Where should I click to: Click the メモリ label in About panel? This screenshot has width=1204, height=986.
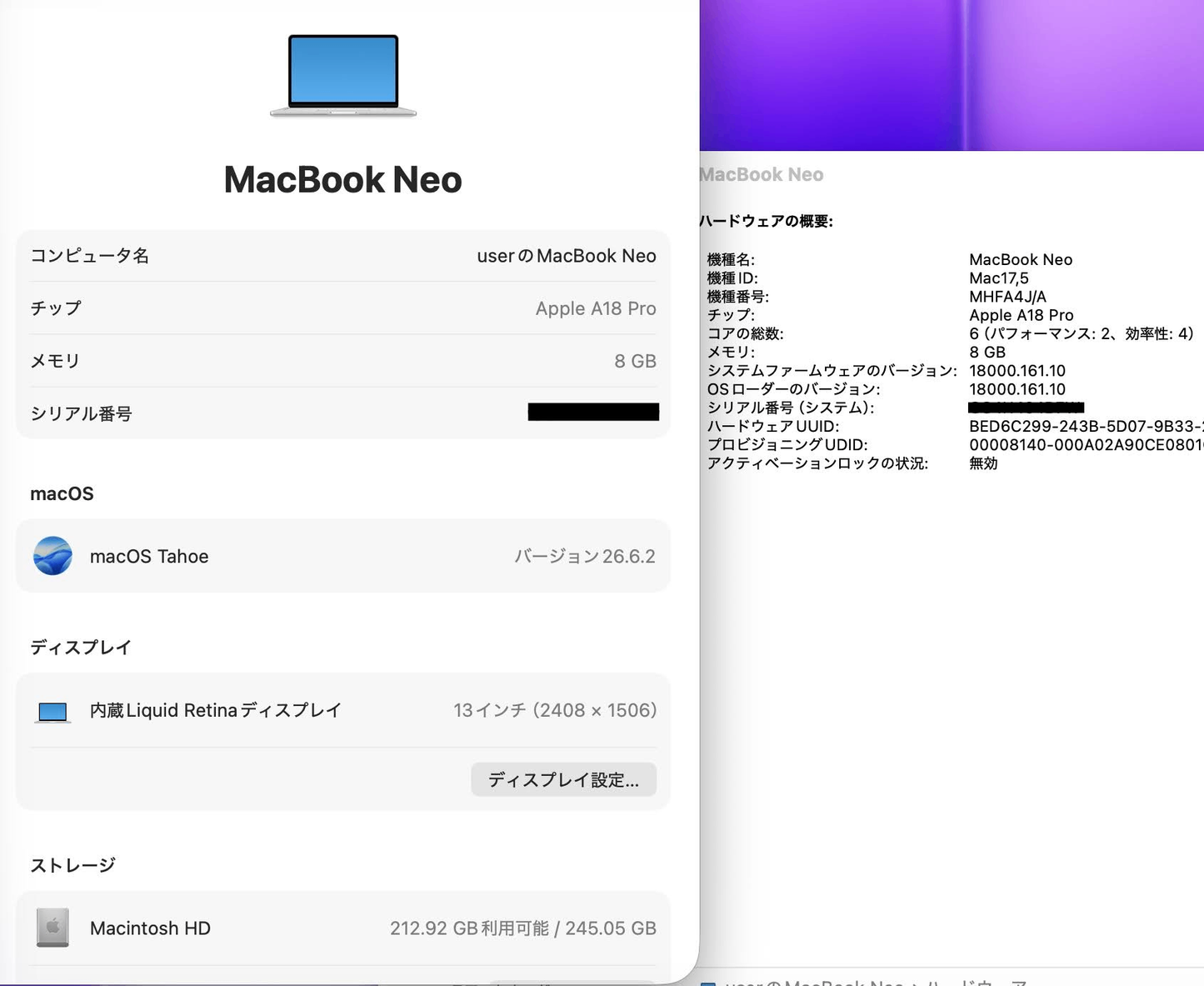pos(56,361)
